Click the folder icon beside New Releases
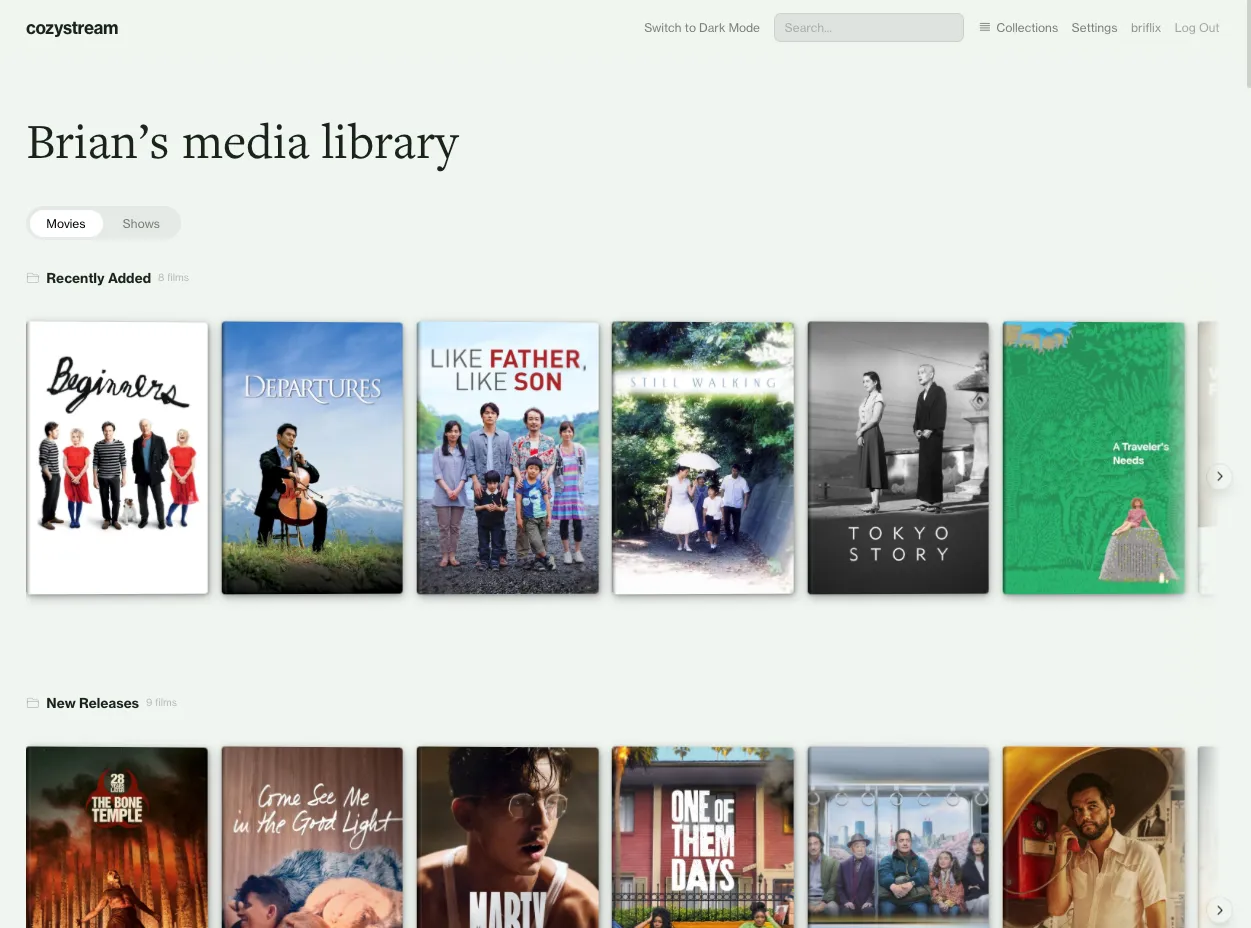The image size is (1251, 928). click(x=33, y=703)
